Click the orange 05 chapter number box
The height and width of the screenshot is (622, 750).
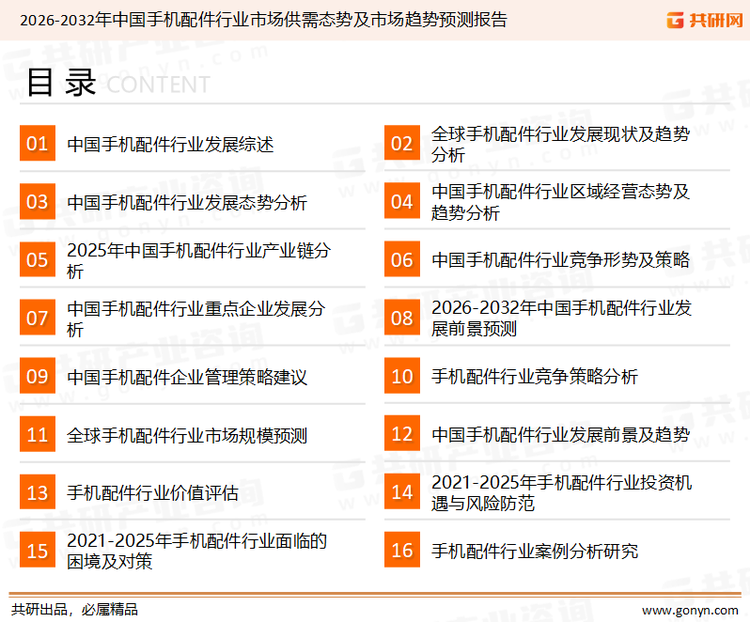click(x=37, y=259)
